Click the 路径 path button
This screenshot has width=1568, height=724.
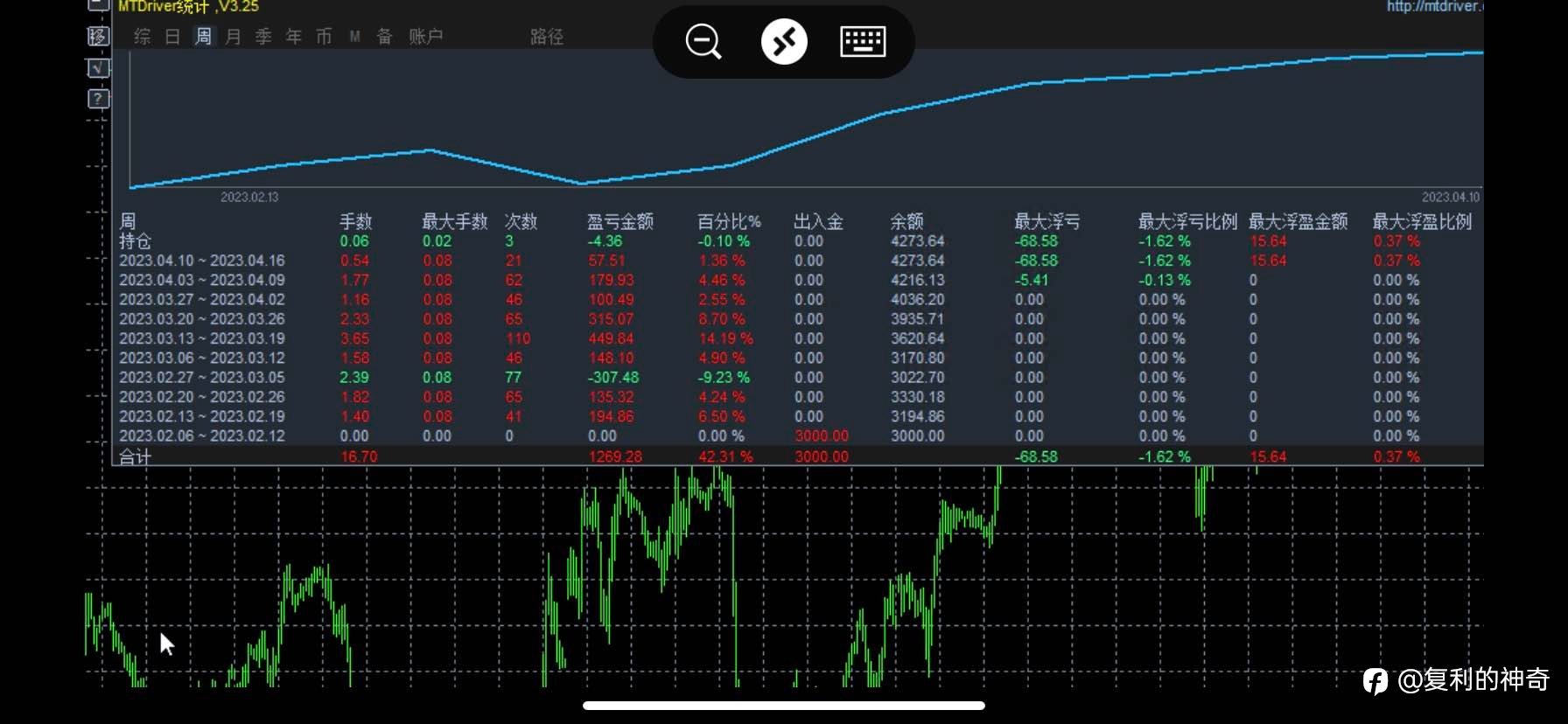coord(547,36)
